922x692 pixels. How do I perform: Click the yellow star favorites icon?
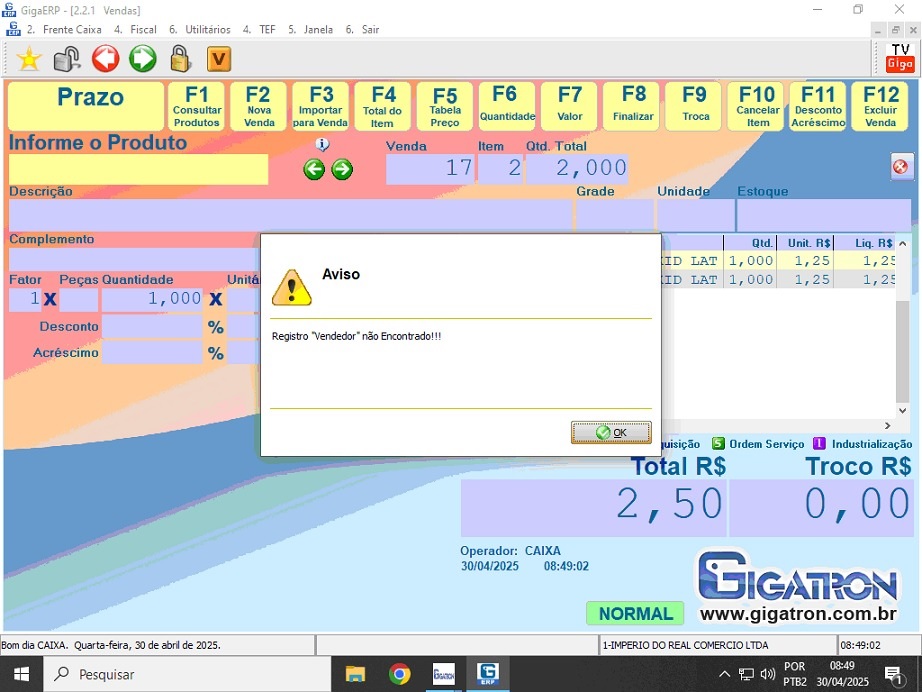[29, 59]
